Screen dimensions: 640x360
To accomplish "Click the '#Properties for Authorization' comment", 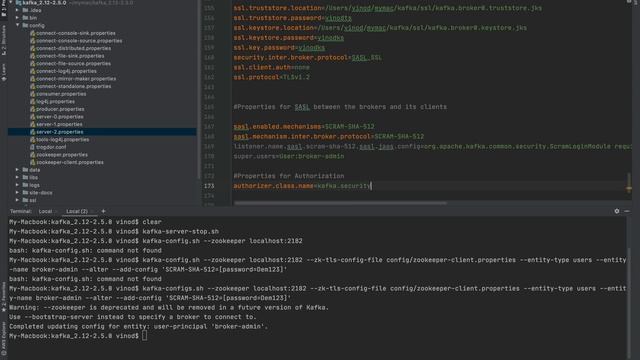I will point(289,176).
